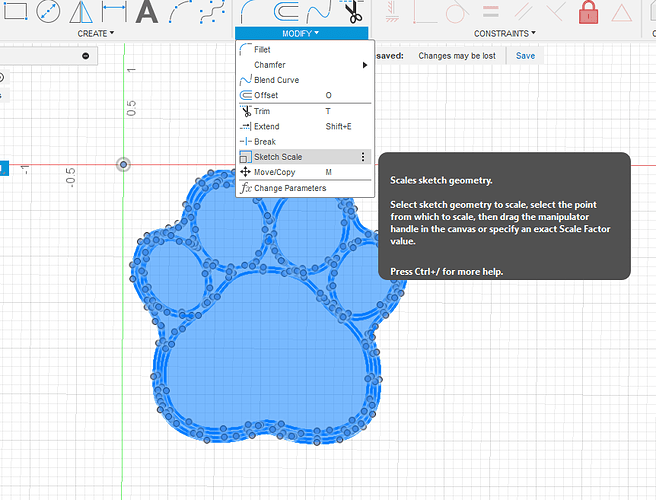
Task: Choose Break from Modify menu
Action: (x=305, y=141)
